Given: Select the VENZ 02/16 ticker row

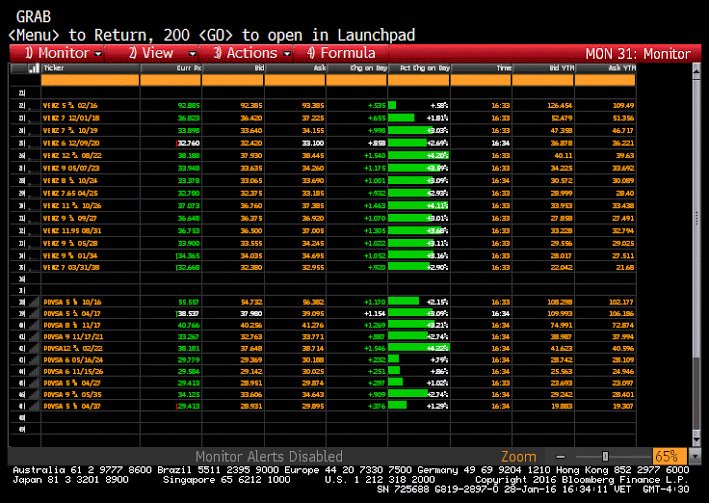Looking at the screenshot, I should point(70,105).
